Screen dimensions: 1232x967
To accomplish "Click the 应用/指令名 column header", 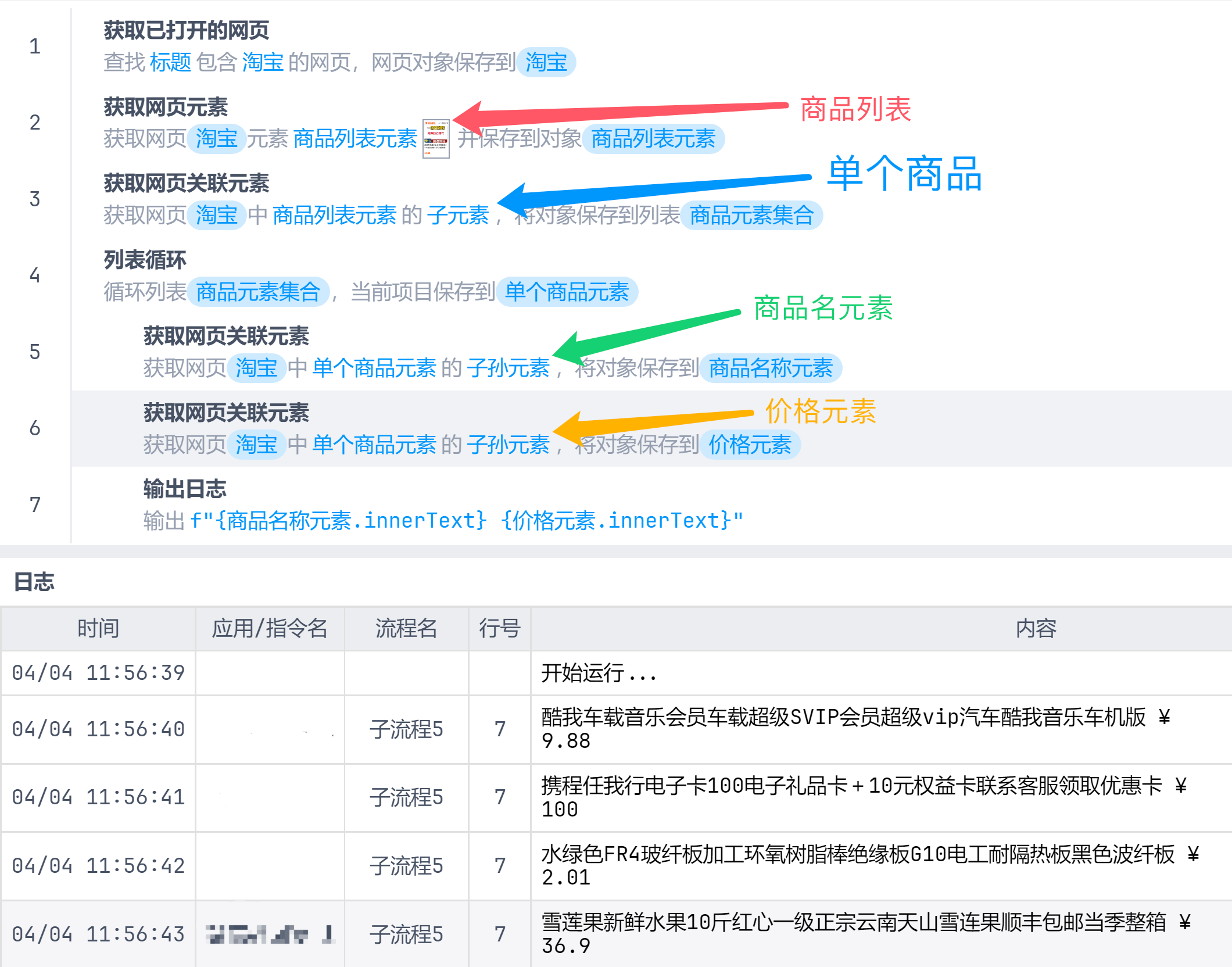I will tap(270, 628).
